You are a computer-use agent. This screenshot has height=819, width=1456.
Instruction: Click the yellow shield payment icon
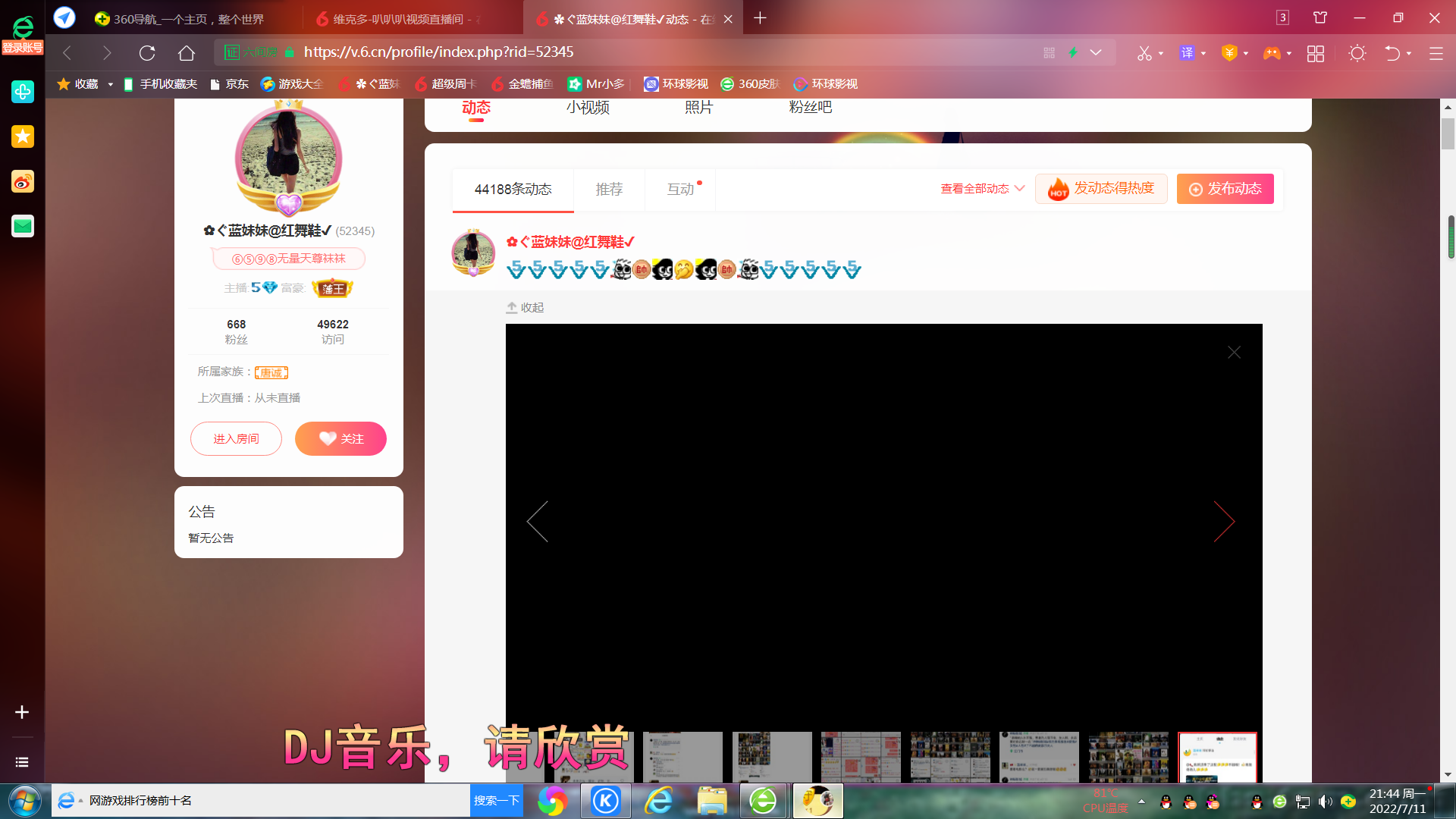point(1229,53)
